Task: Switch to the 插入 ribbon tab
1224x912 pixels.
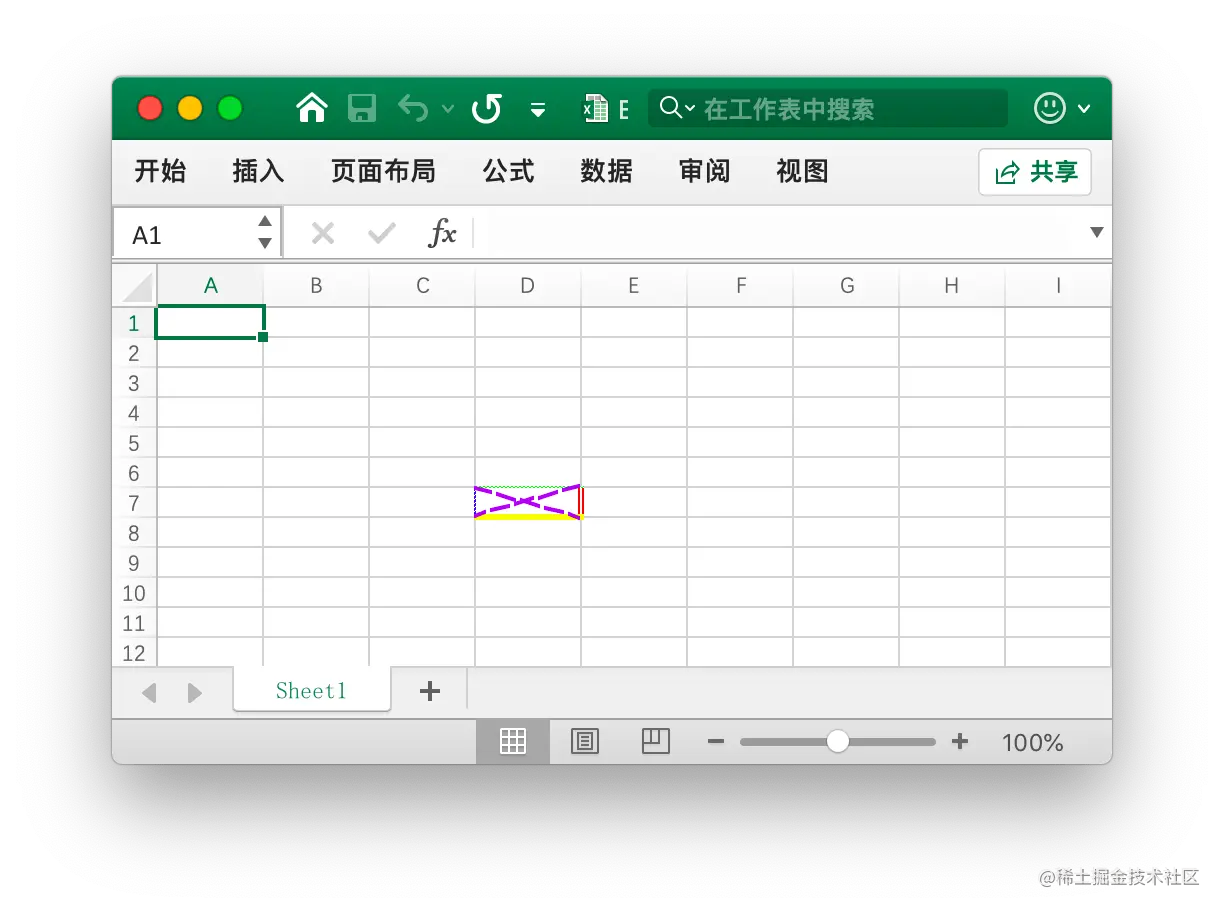Action: pyautogui.click(x=257, y=171)
